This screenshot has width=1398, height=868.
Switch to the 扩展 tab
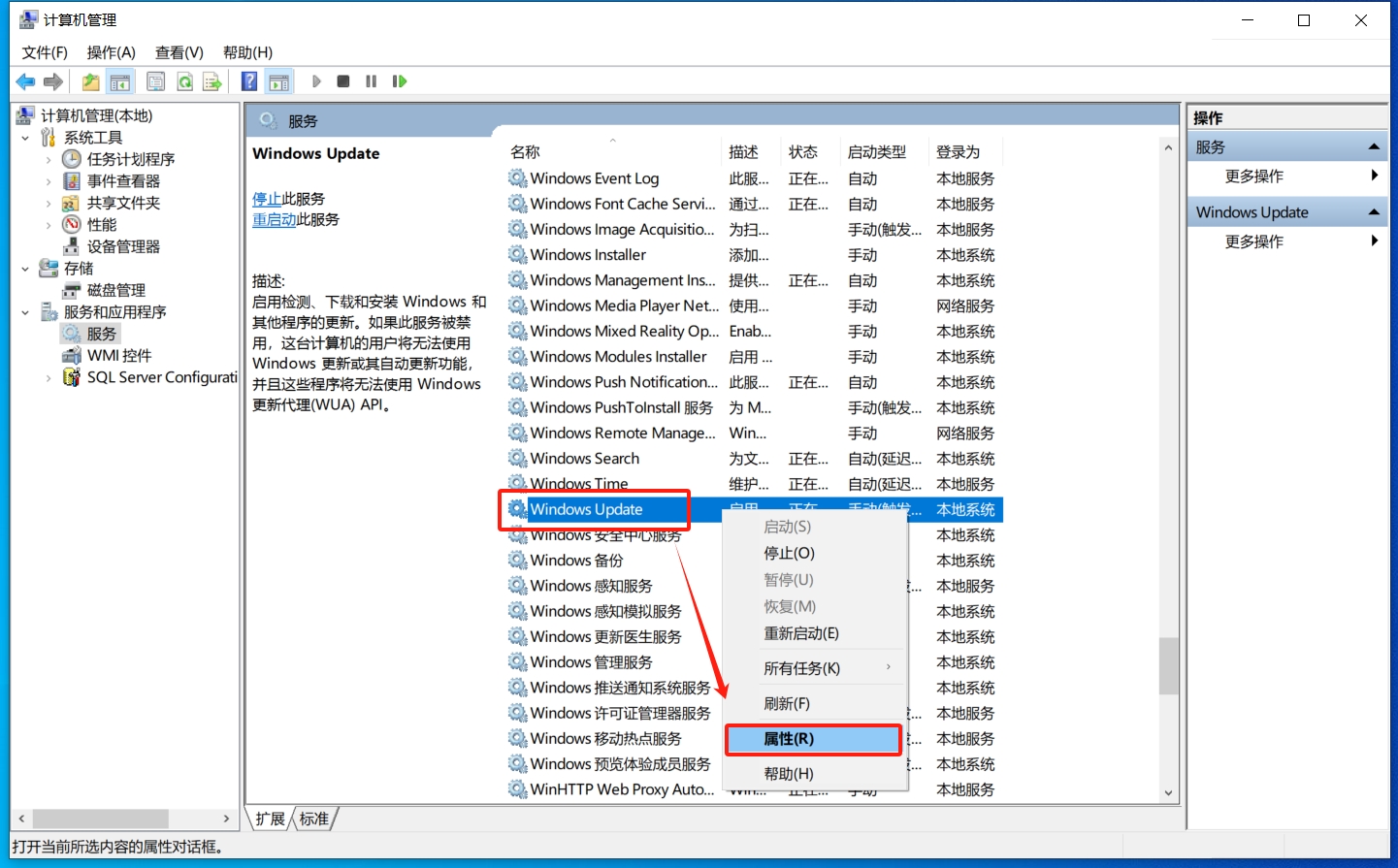(270, 819)
